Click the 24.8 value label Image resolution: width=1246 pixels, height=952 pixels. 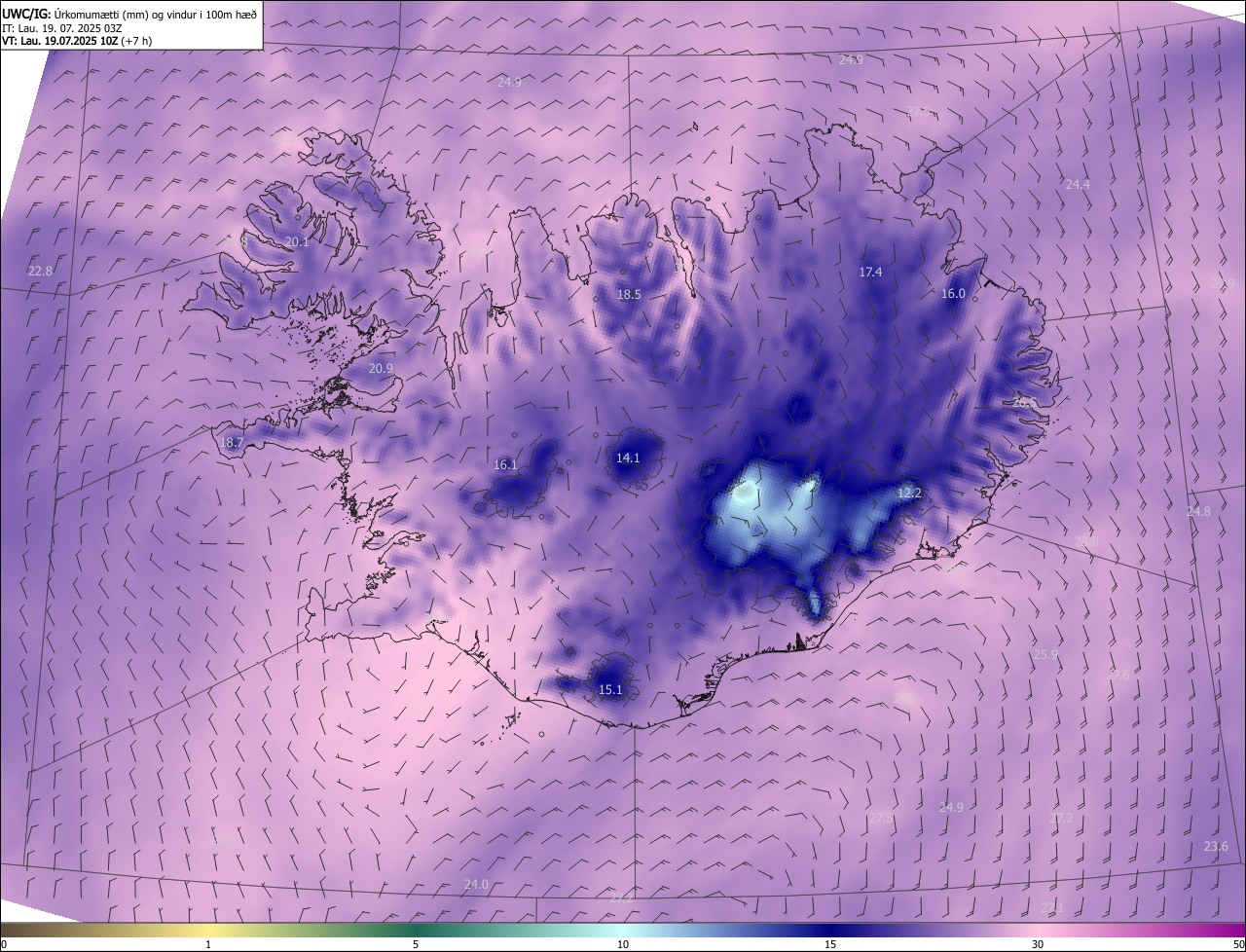click(1198, 512)
